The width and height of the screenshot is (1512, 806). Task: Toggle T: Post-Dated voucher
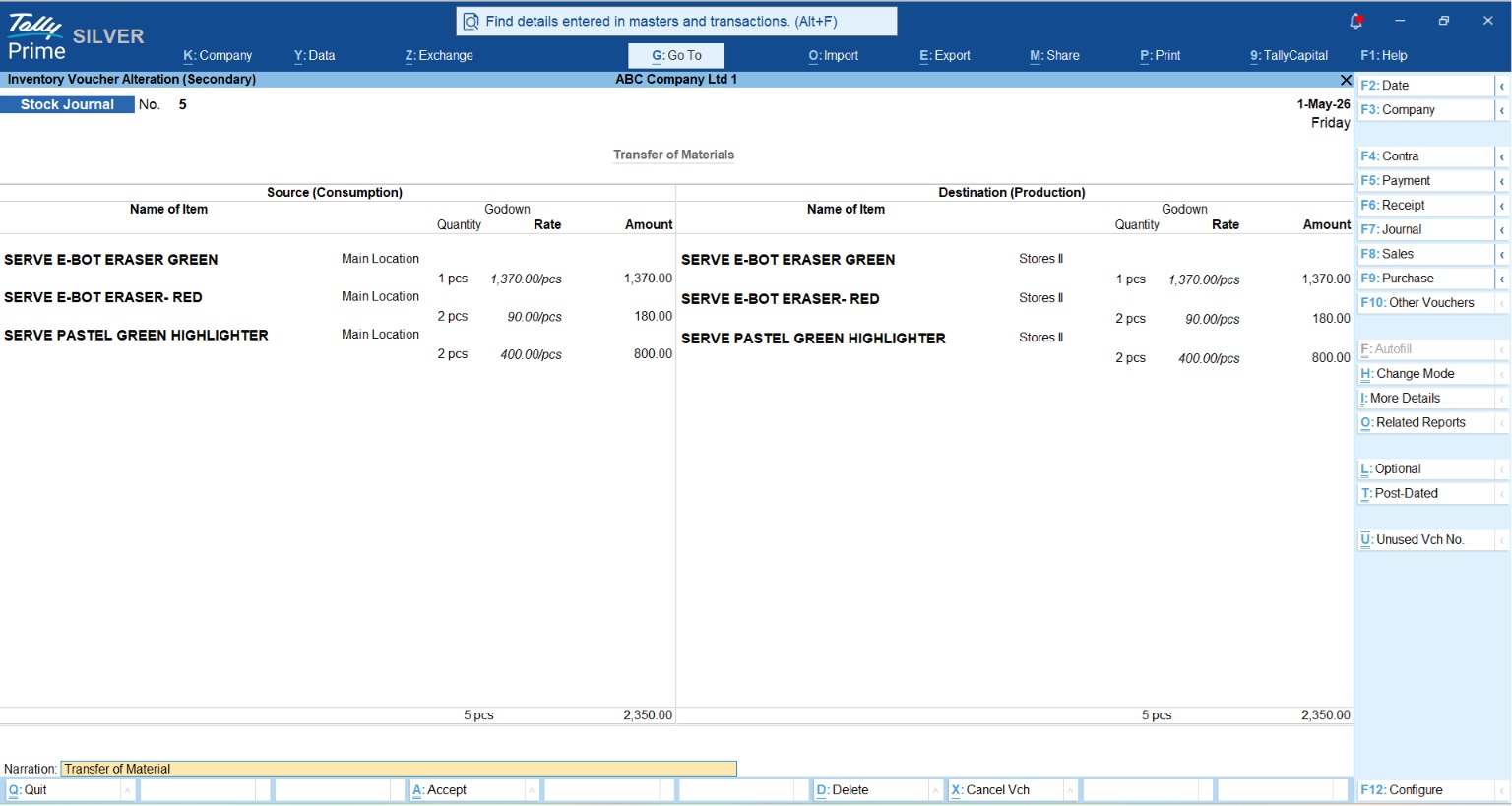[x=1425, y=494]
